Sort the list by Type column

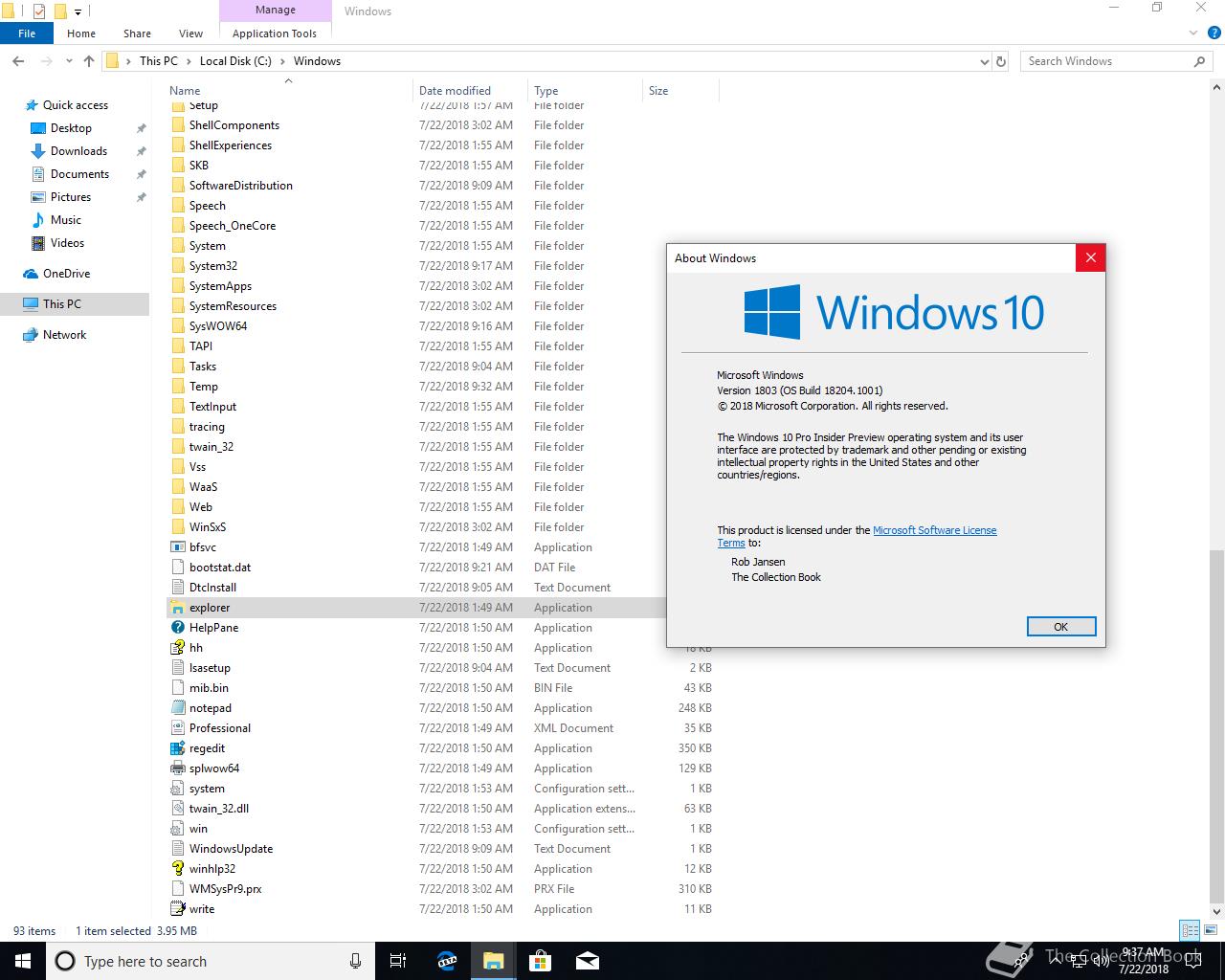(x=585, y=91)
